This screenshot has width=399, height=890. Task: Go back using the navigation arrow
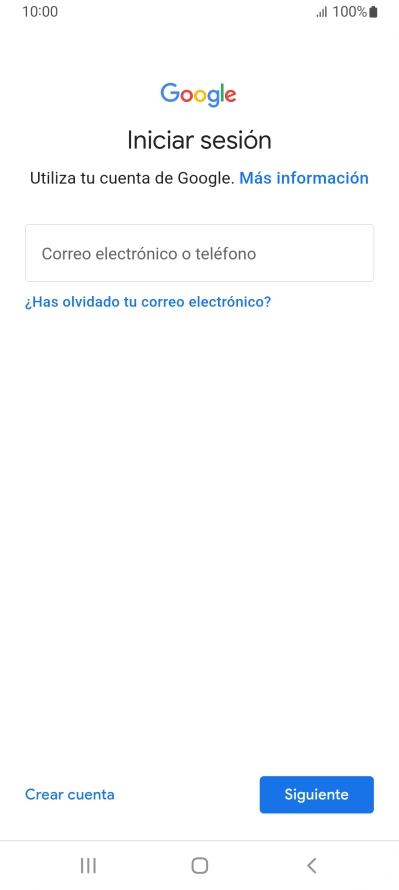[311, 866]
